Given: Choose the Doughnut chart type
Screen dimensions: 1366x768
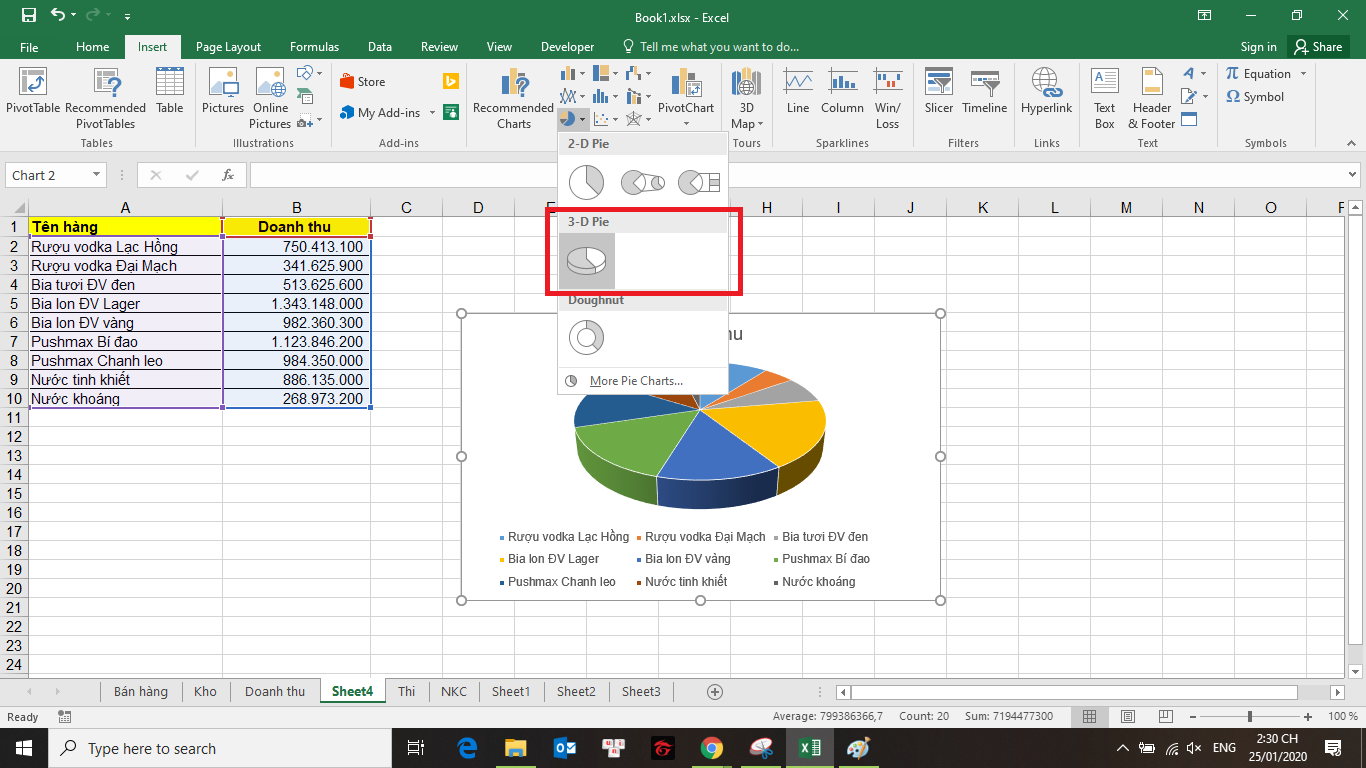Looking at the screenshot, I should (586, 337).
